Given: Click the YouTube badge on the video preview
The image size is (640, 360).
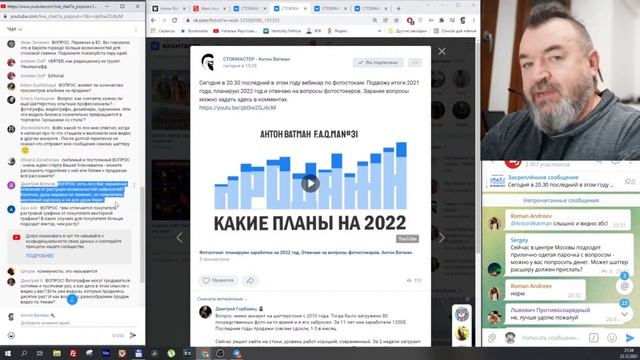Looking at the screenshot, I should point(407,239).
